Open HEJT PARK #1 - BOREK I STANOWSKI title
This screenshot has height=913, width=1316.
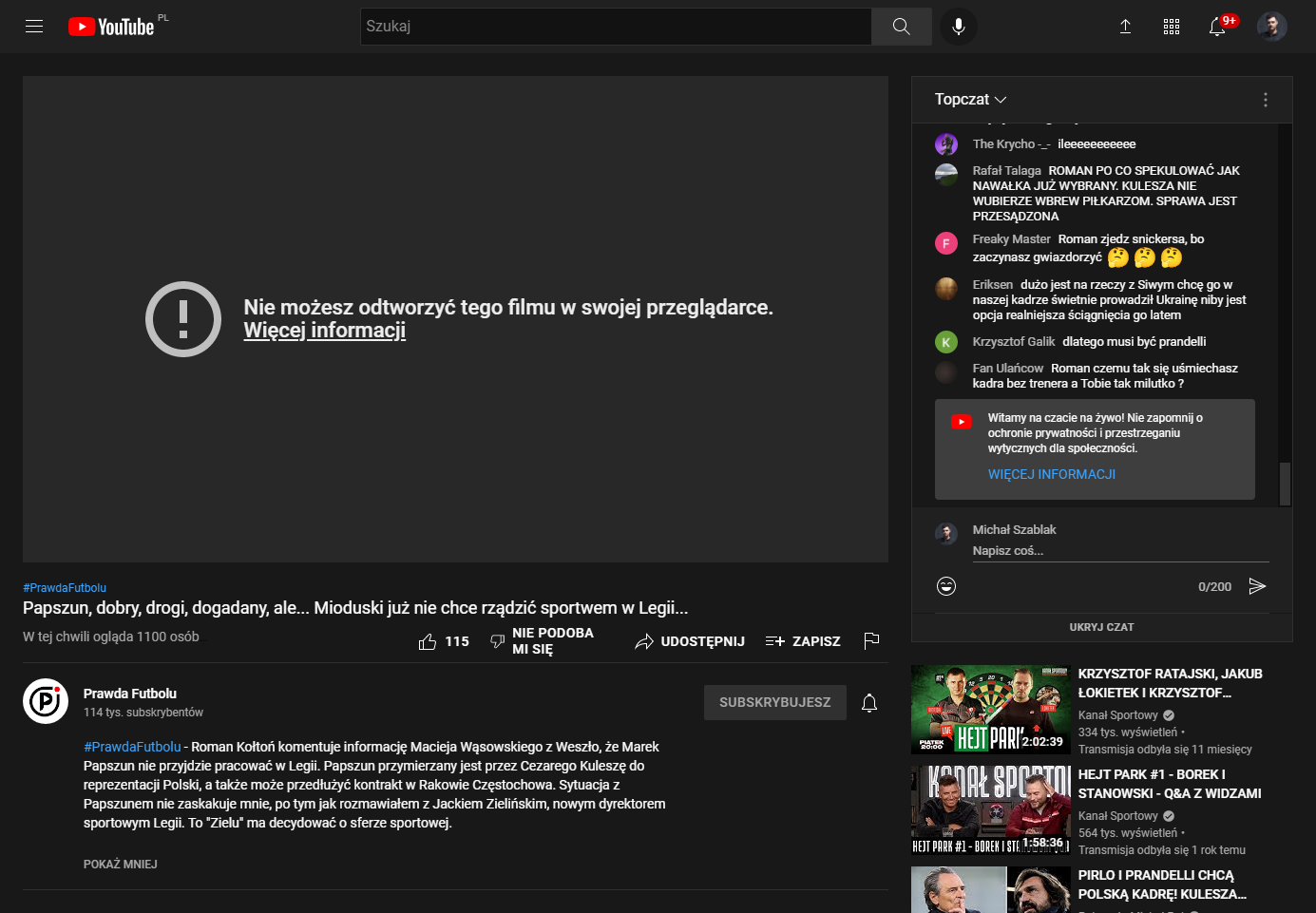tap(1170, 784)
